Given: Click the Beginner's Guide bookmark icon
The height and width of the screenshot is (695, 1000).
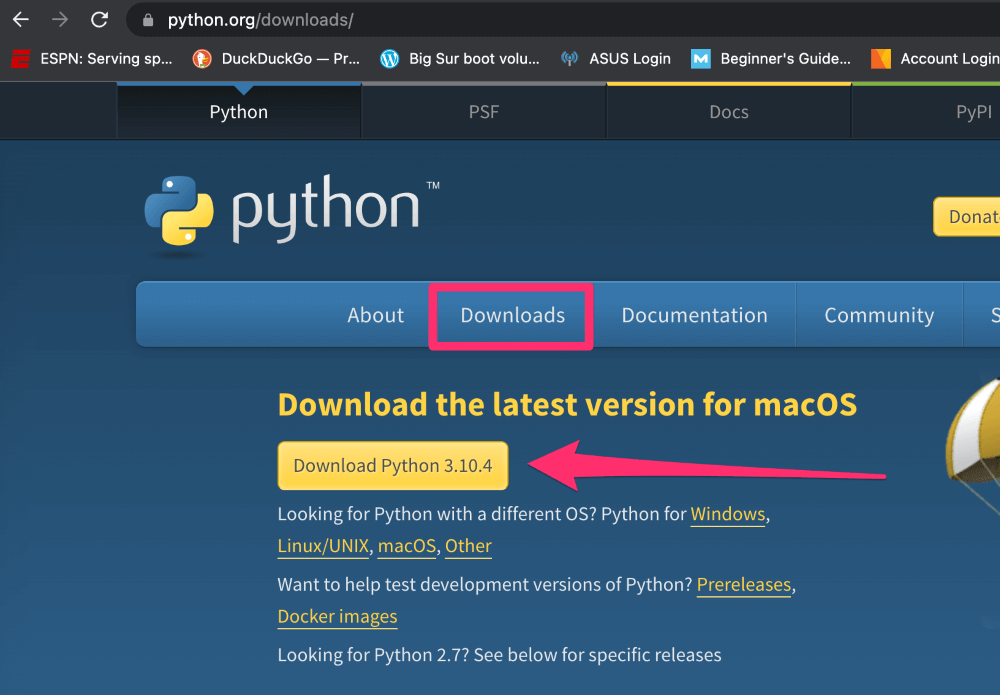Looking at the screenshot, I should pos(703,58).
